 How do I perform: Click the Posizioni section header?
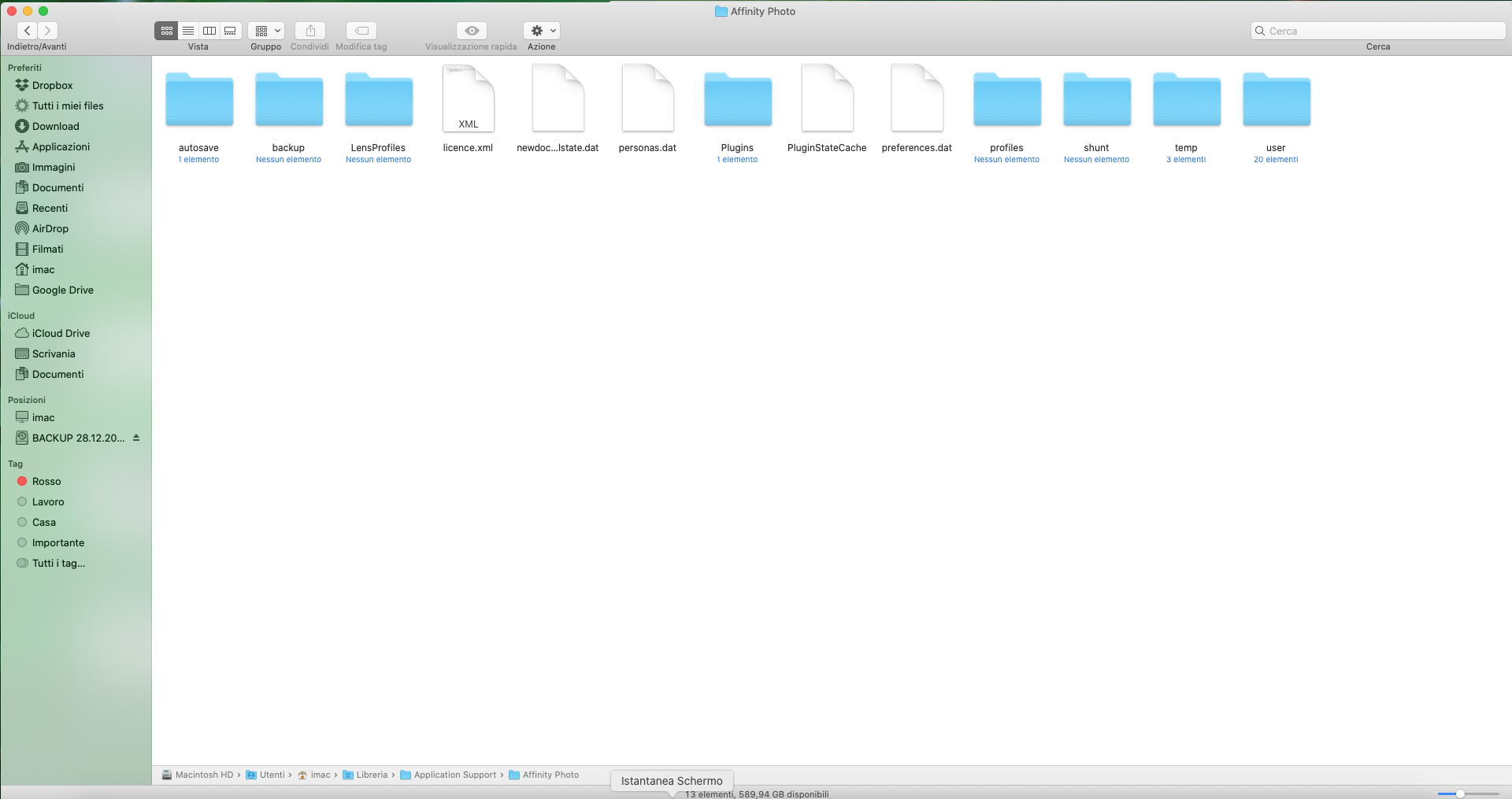coord(27,400)
